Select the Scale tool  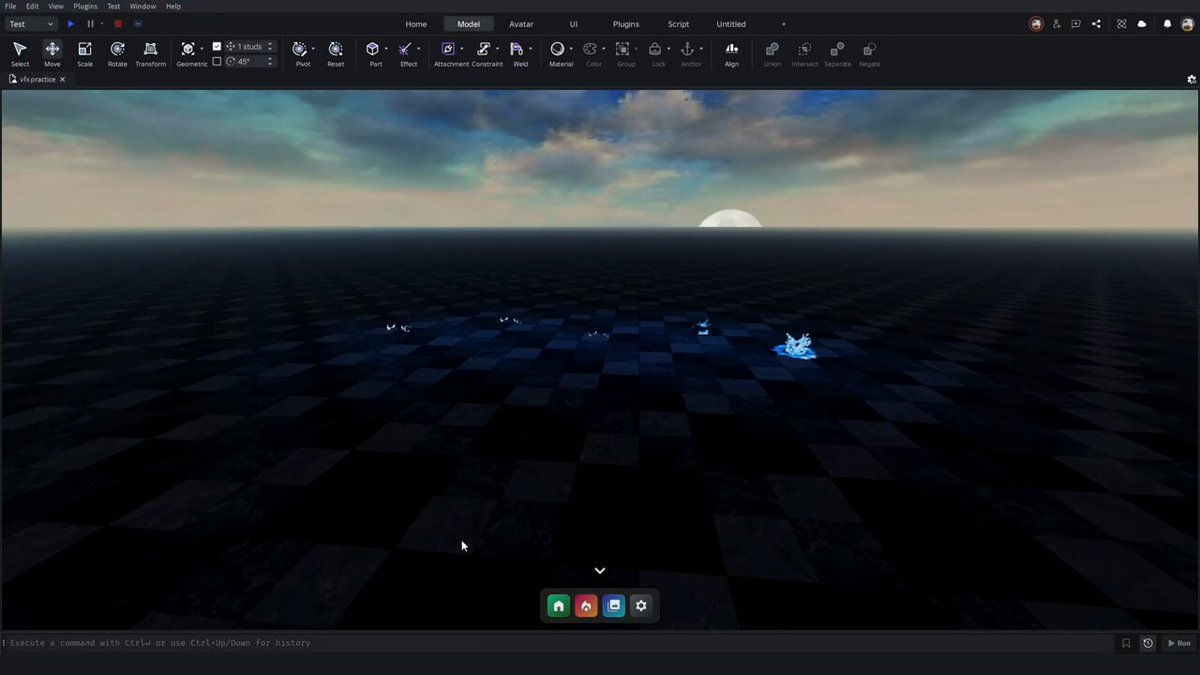click(85, 54)
